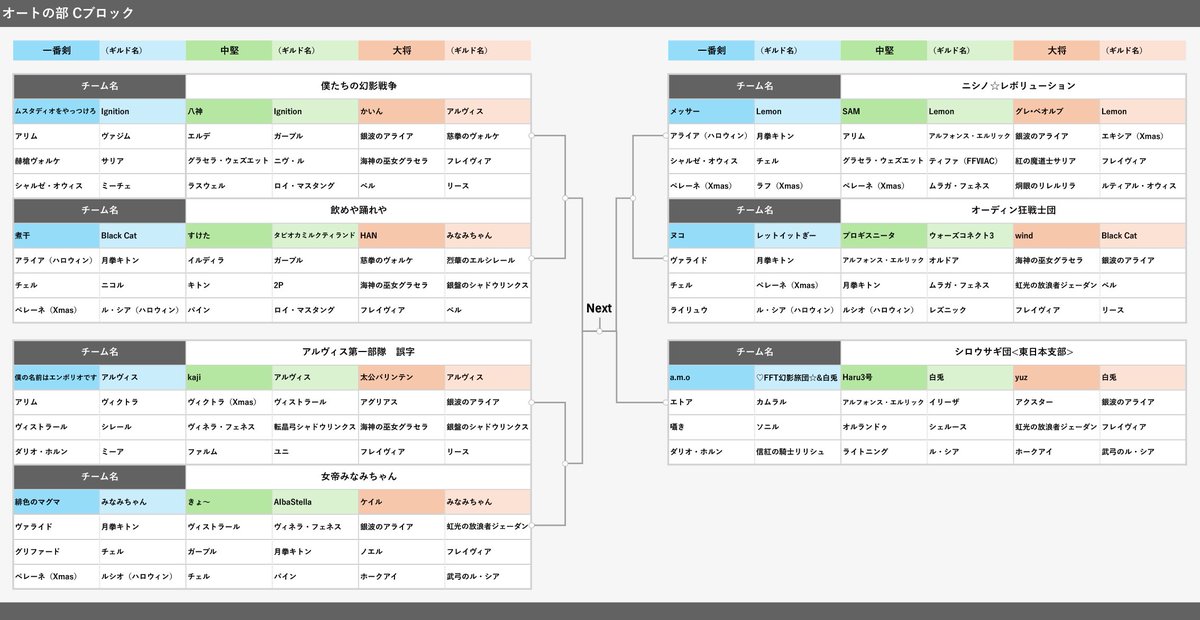Click player name ムスタディオをやっつけろ
This screenshot has height=620, width=1200.
coord(56,111)
